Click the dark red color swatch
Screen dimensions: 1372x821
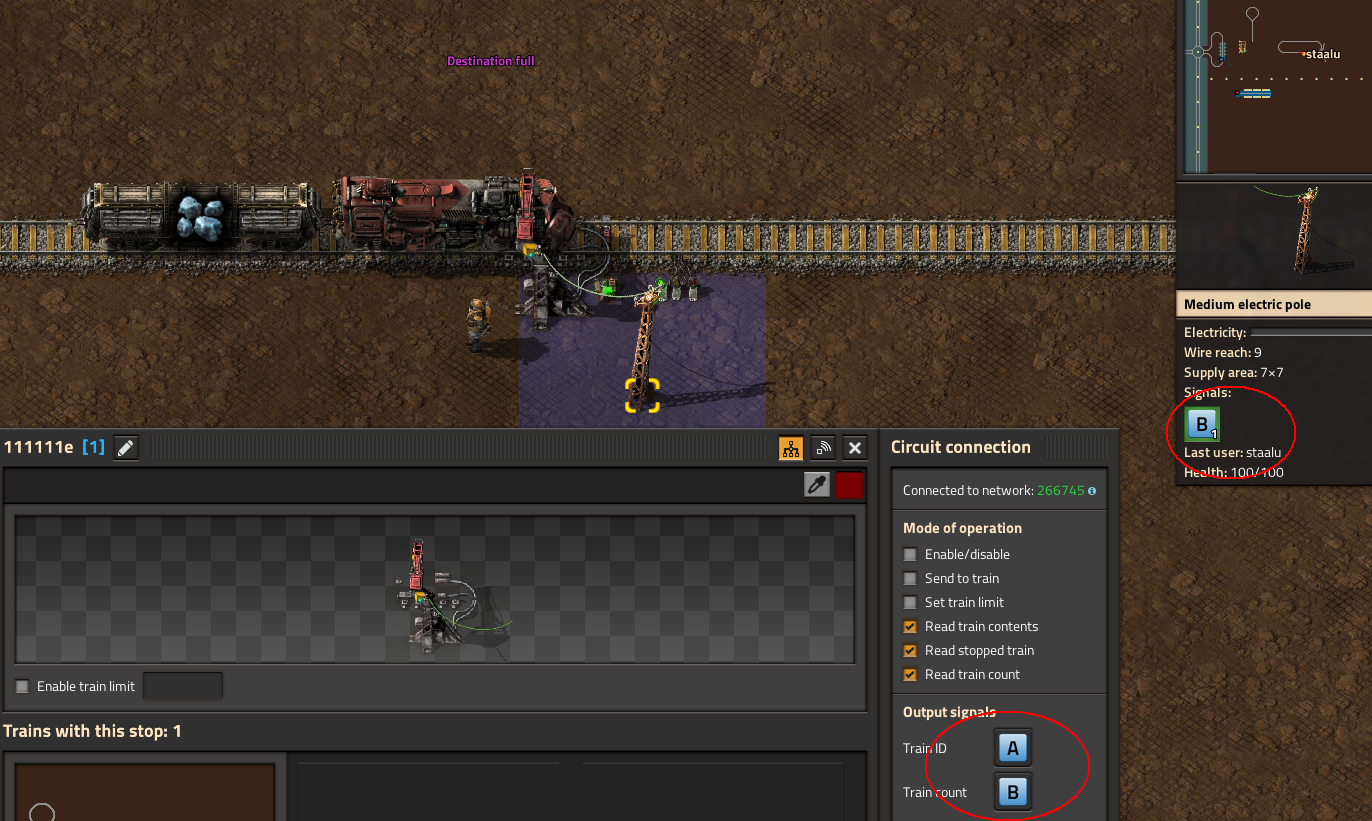point(850,486)
